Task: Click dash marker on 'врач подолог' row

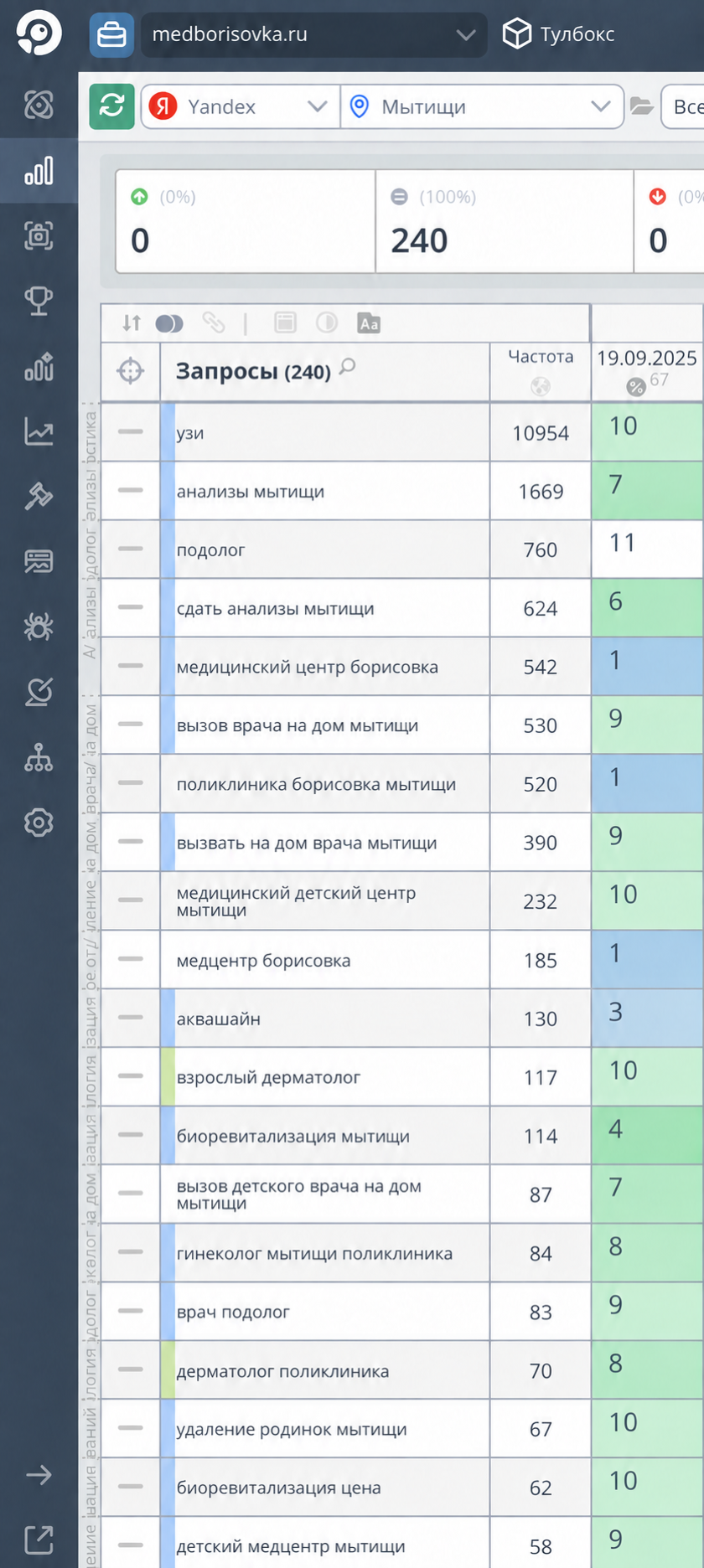Action: (x=131, y=1311)
